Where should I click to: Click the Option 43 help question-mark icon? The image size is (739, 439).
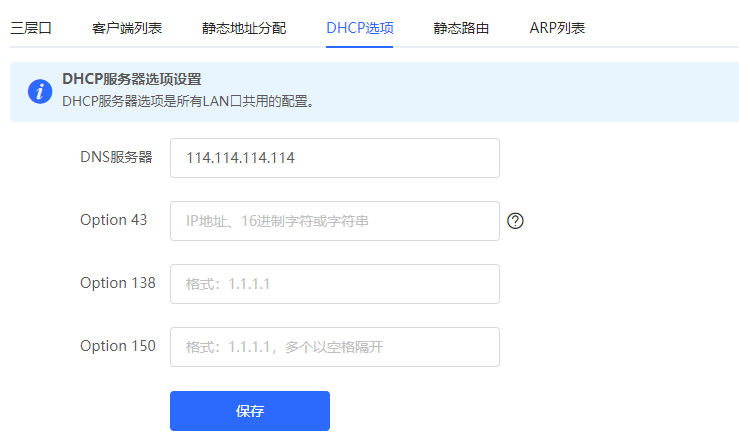pyautogui.click(x=516, y=221)
